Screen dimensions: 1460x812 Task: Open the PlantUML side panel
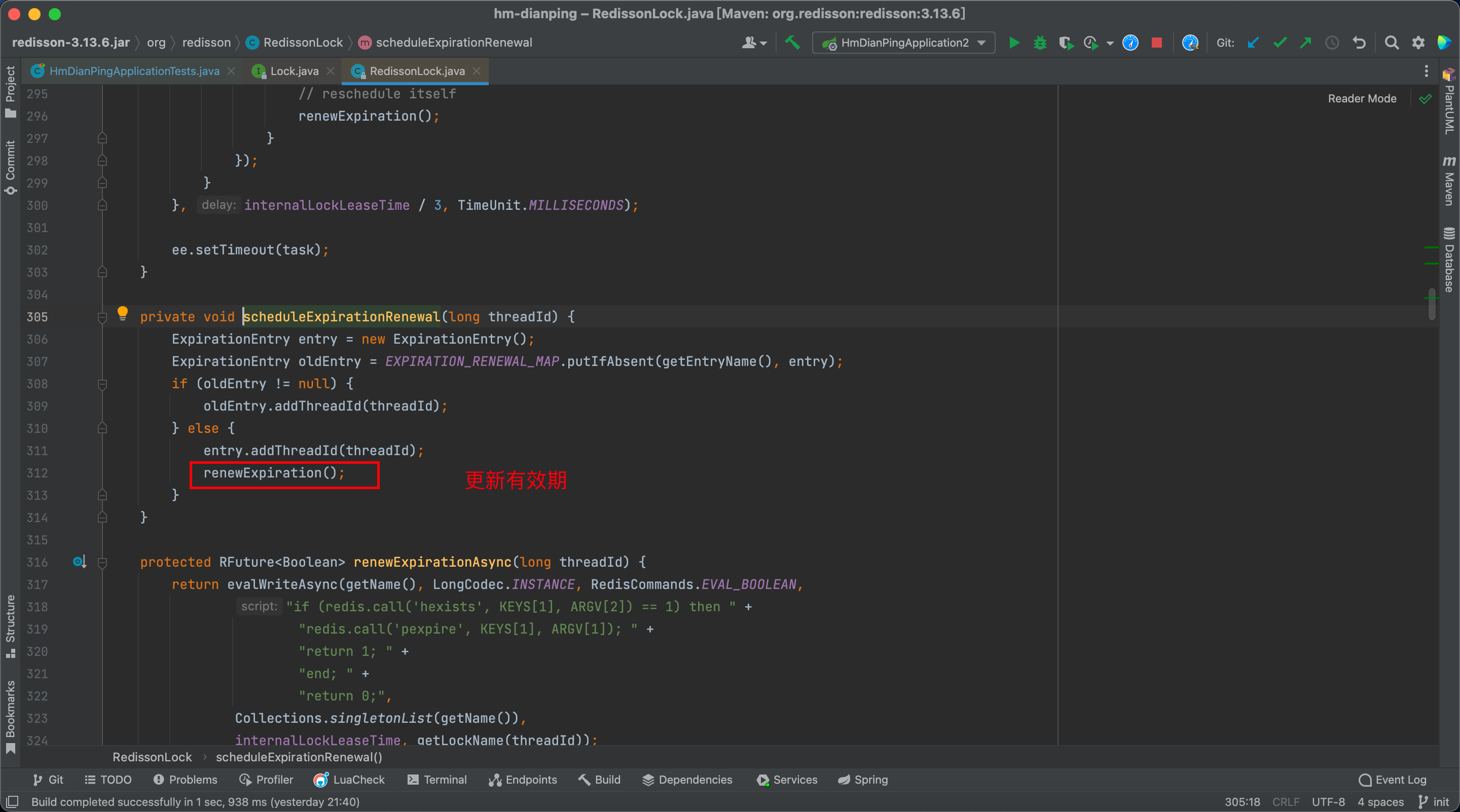click(1449, 102)
